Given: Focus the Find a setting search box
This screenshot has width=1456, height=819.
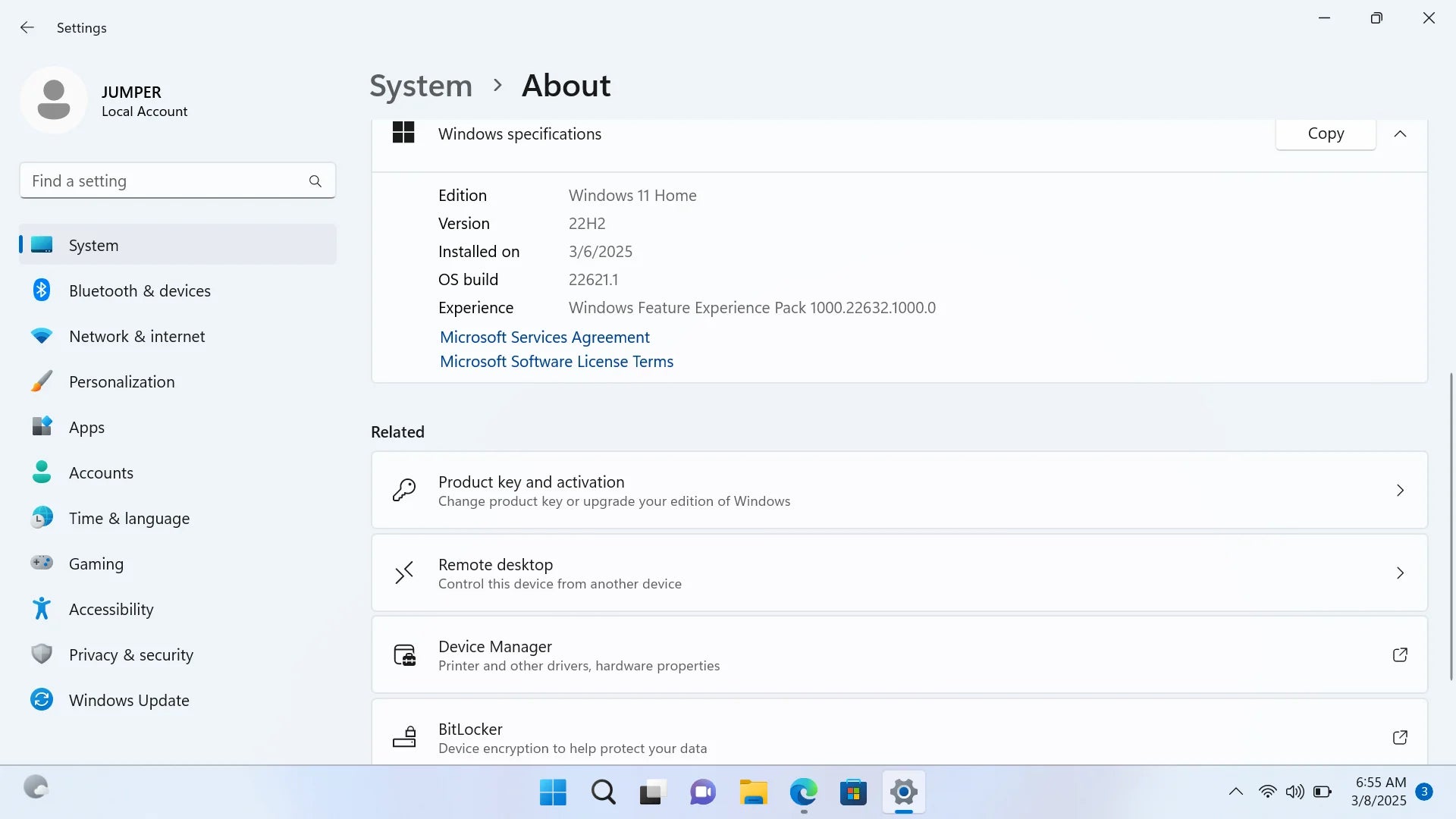Looking at the screenshot, I should click(163, 181).
